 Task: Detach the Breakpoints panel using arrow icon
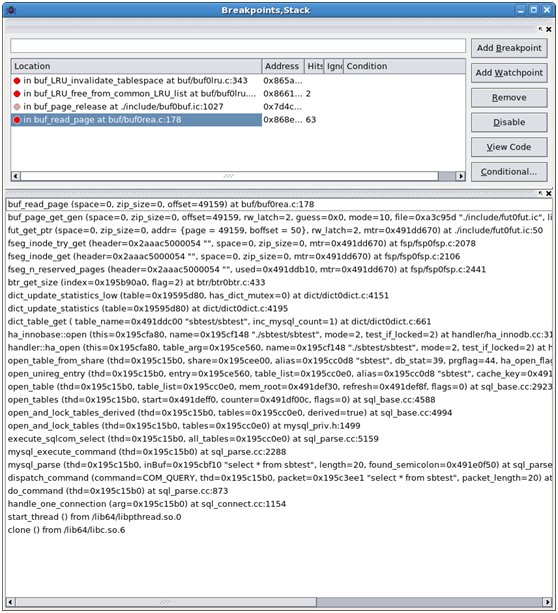tap(540, 29)
